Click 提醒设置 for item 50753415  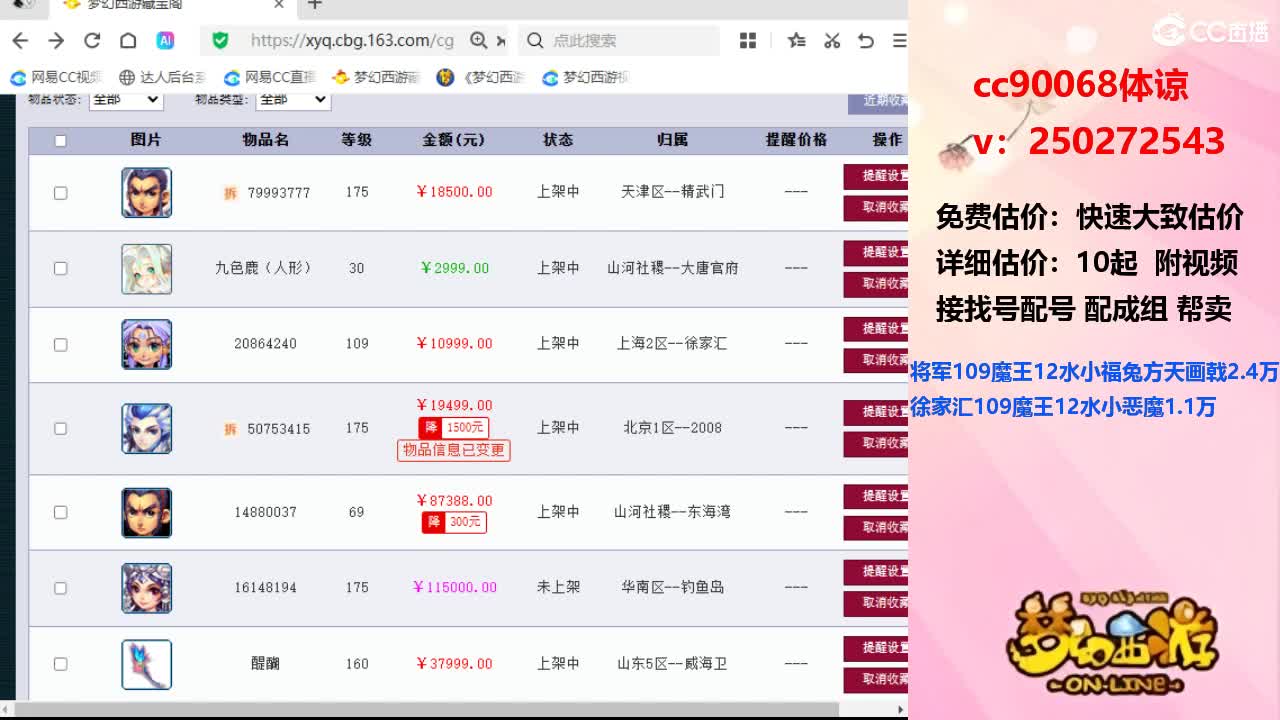coord(876,412)
